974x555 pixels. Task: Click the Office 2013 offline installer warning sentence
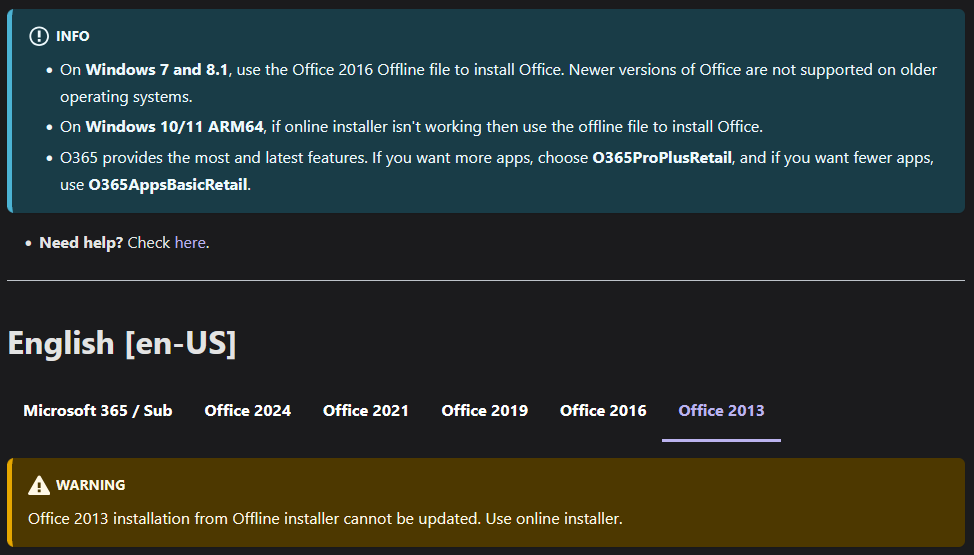[x=325, y=519]
